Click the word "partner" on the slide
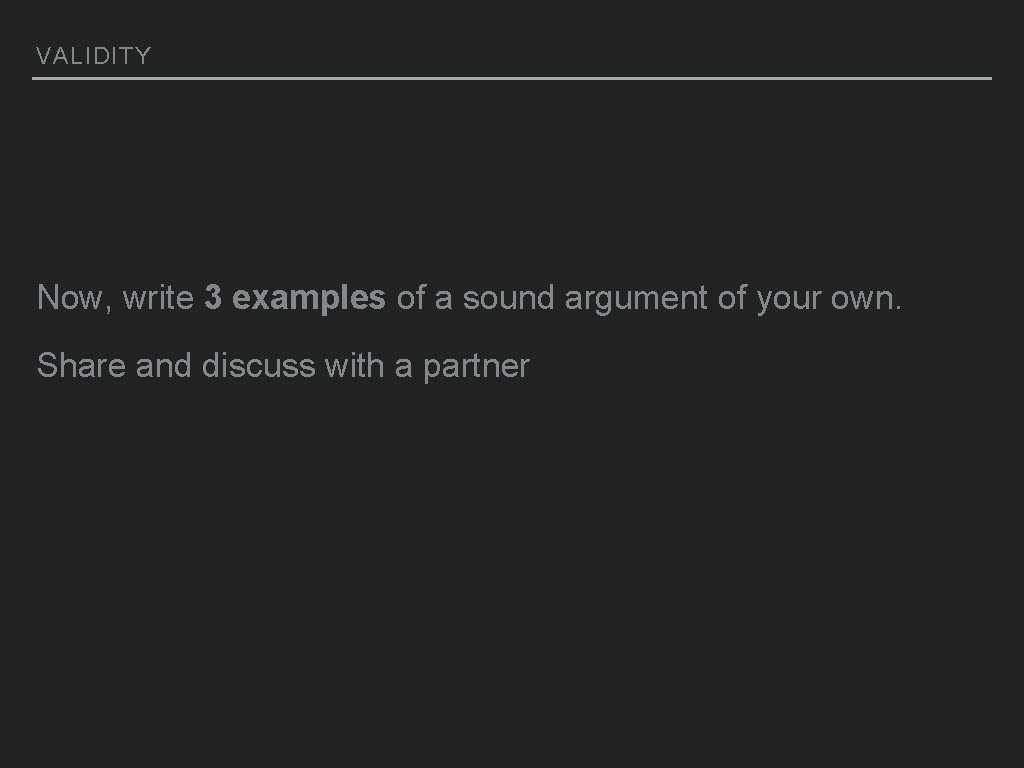 [476, 367]
